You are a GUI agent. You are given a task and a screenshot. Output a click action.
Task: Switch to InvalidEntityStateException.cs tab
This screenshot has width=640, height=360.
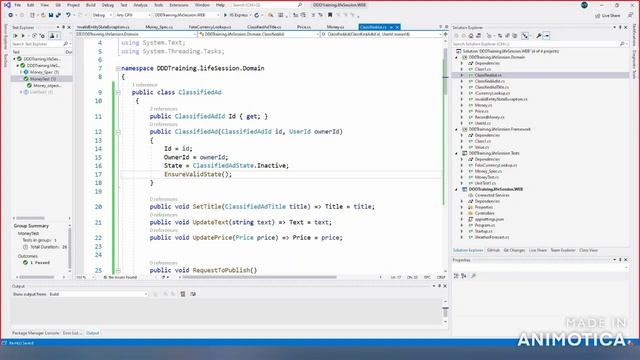(103, 27)
